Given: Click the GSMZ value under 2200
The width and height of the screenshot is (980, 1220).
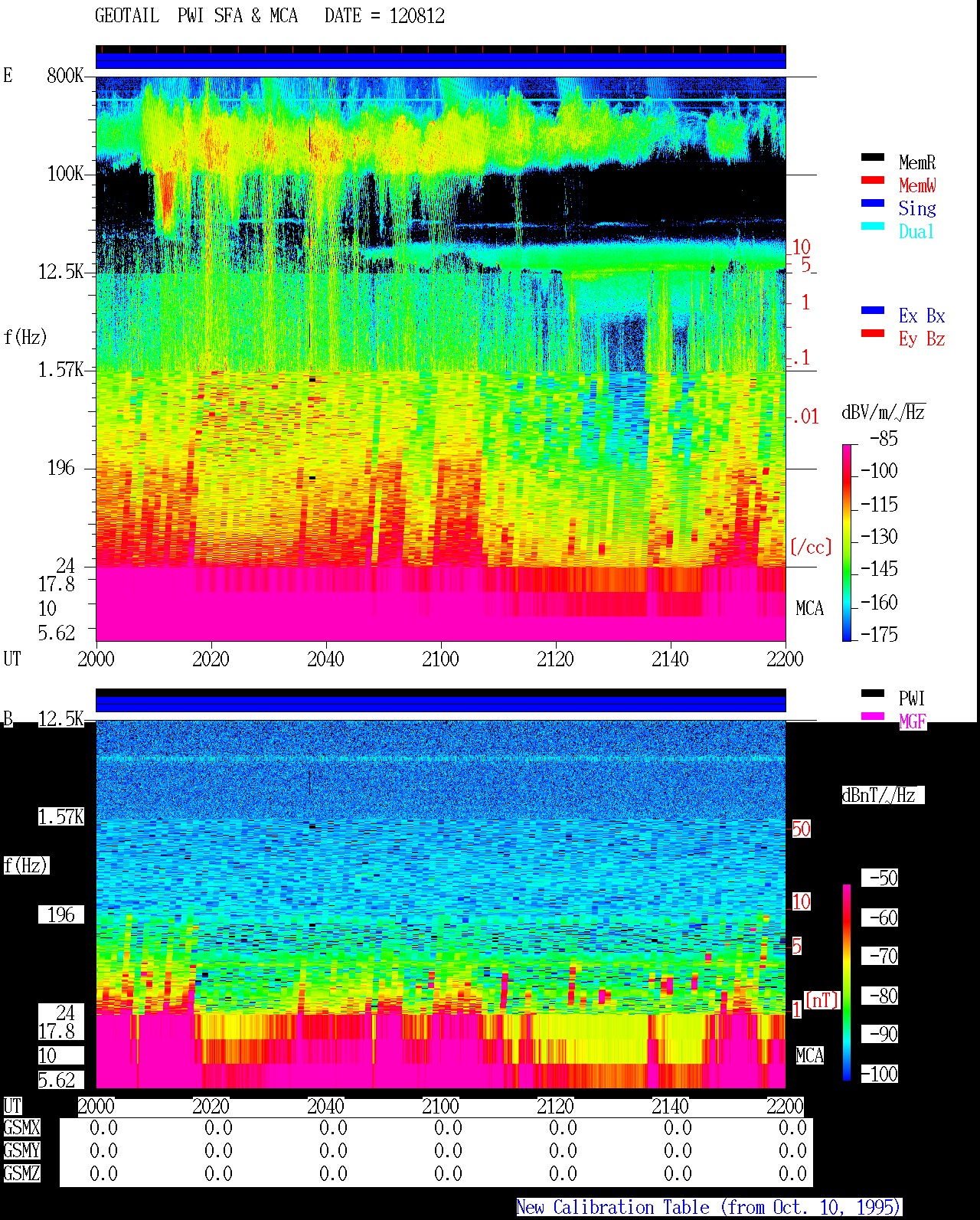Looking at the screenshot, I should pos(792,1173).
